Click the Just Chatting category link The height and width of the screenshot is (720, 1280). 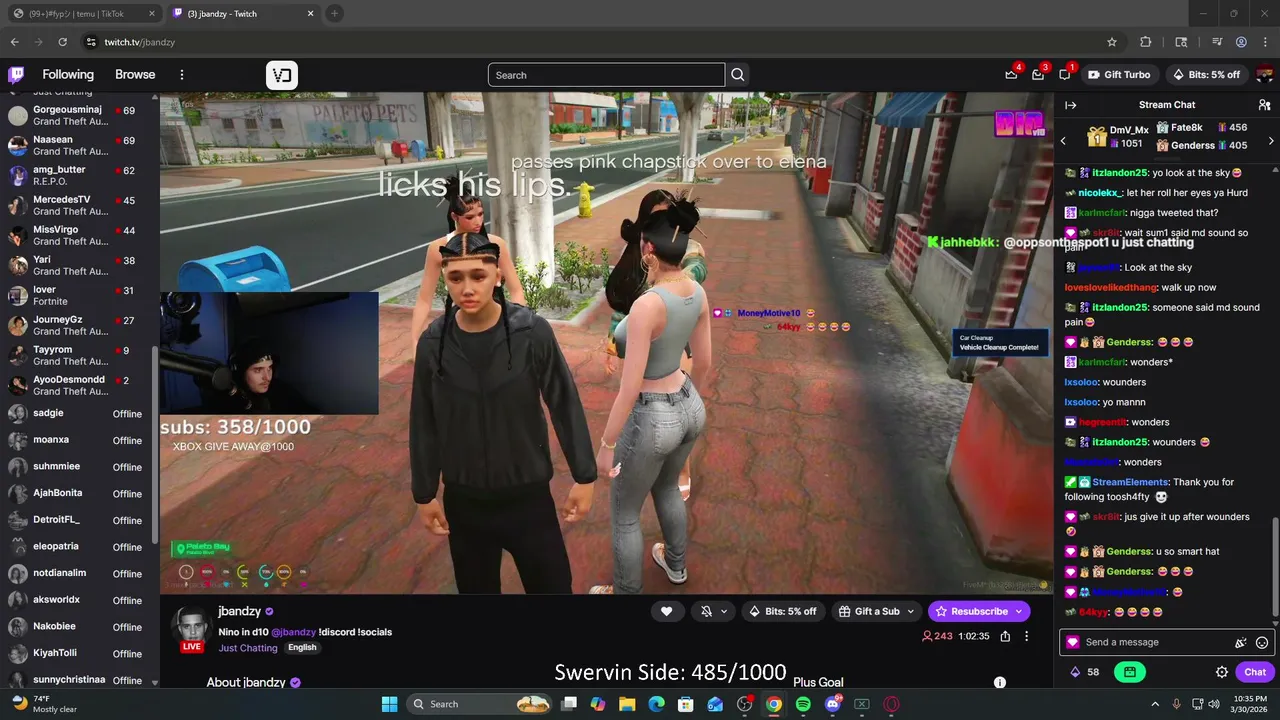tap(248, 648)
